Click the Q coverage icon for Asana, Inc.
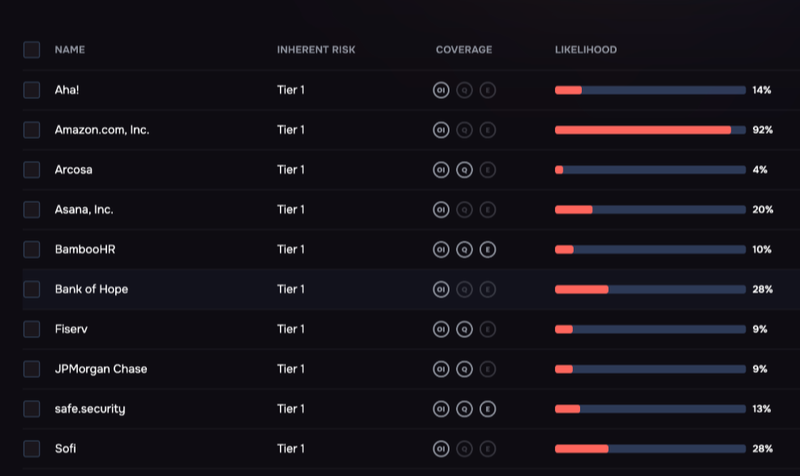 (464, 210)
